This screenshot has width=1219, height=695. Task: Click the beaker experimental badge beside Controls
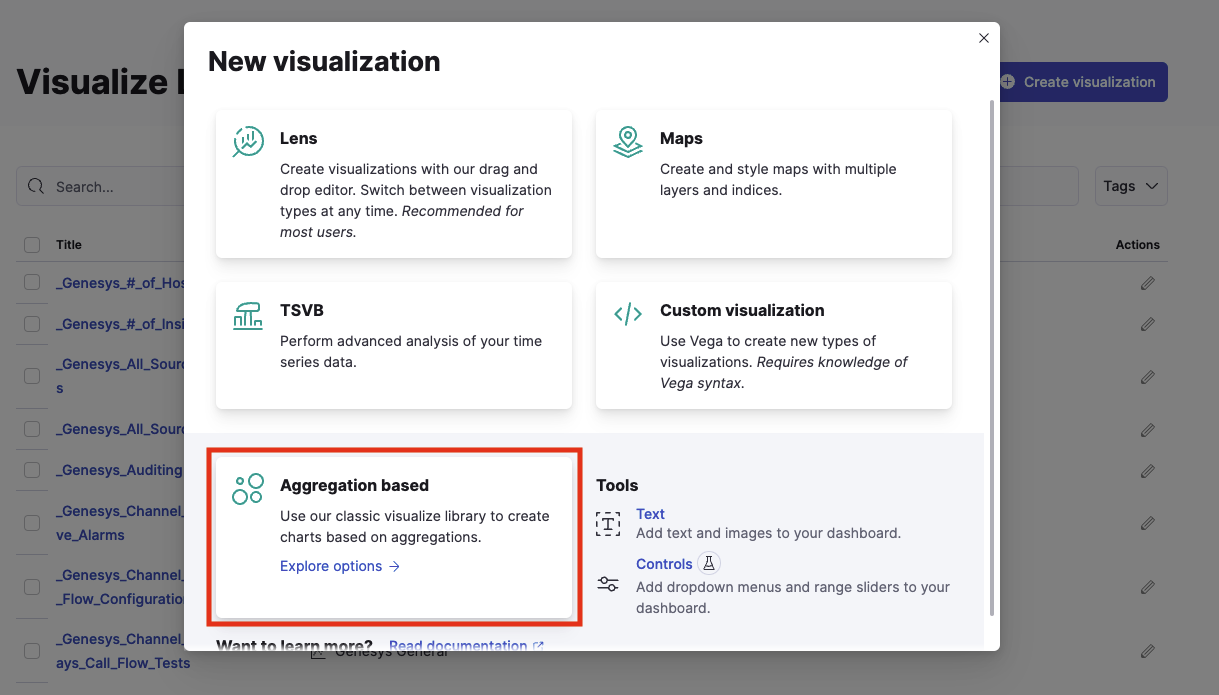coord(708,563)
